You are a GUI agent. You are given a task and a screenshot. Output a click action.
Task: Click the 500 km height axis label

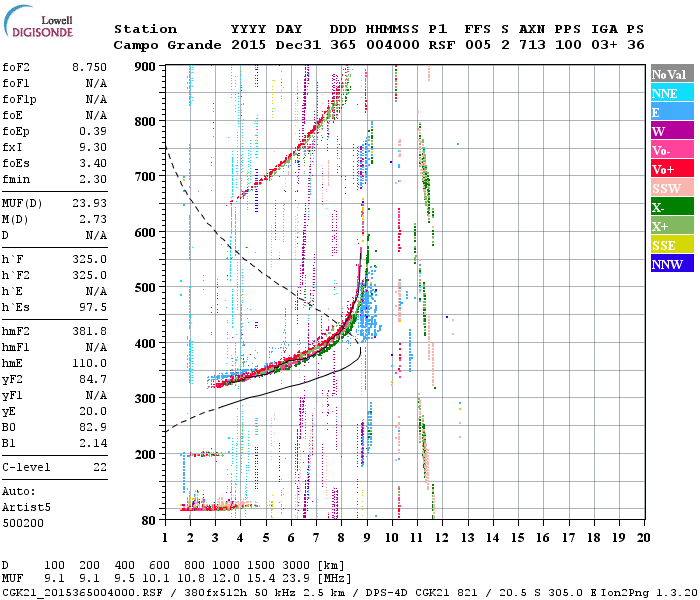click(x=145, y=288)
